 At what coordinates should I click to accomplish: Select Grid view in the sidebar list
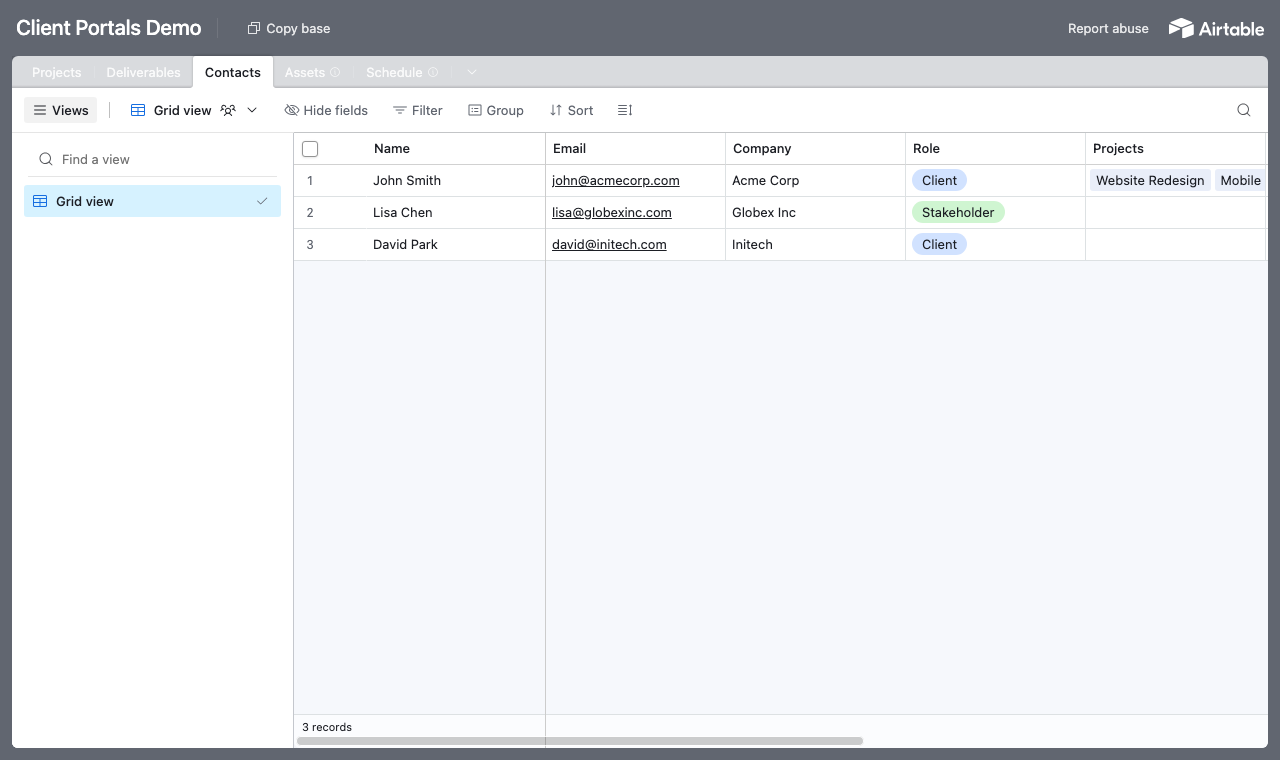tap(152, 201)
